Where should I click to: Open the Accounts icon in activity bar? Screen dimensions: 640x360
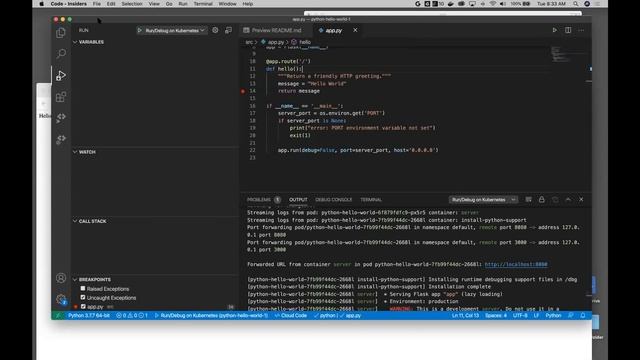tap(61, 278)
